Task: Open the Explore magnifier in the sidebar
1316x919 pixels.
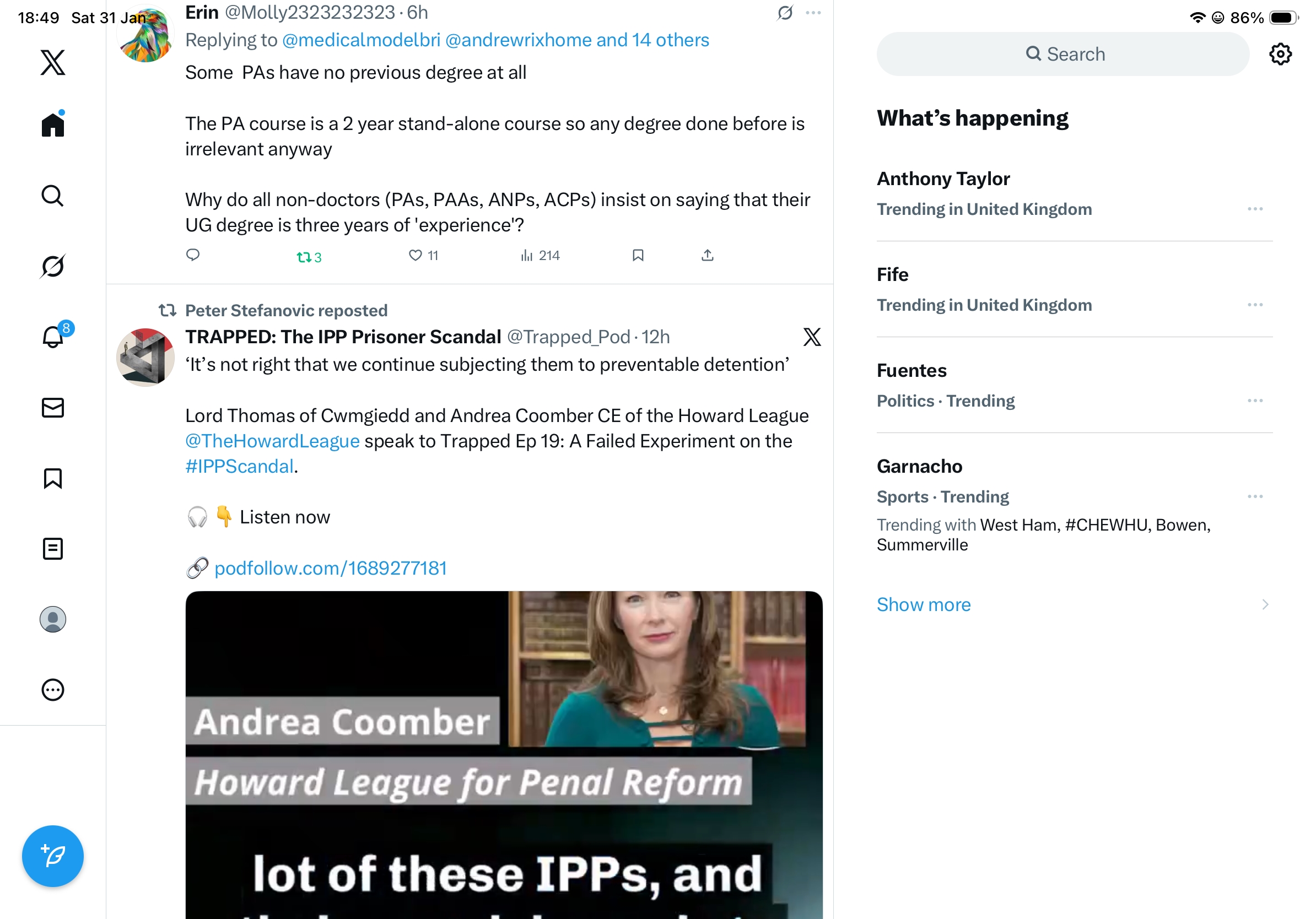Action: 53,196
